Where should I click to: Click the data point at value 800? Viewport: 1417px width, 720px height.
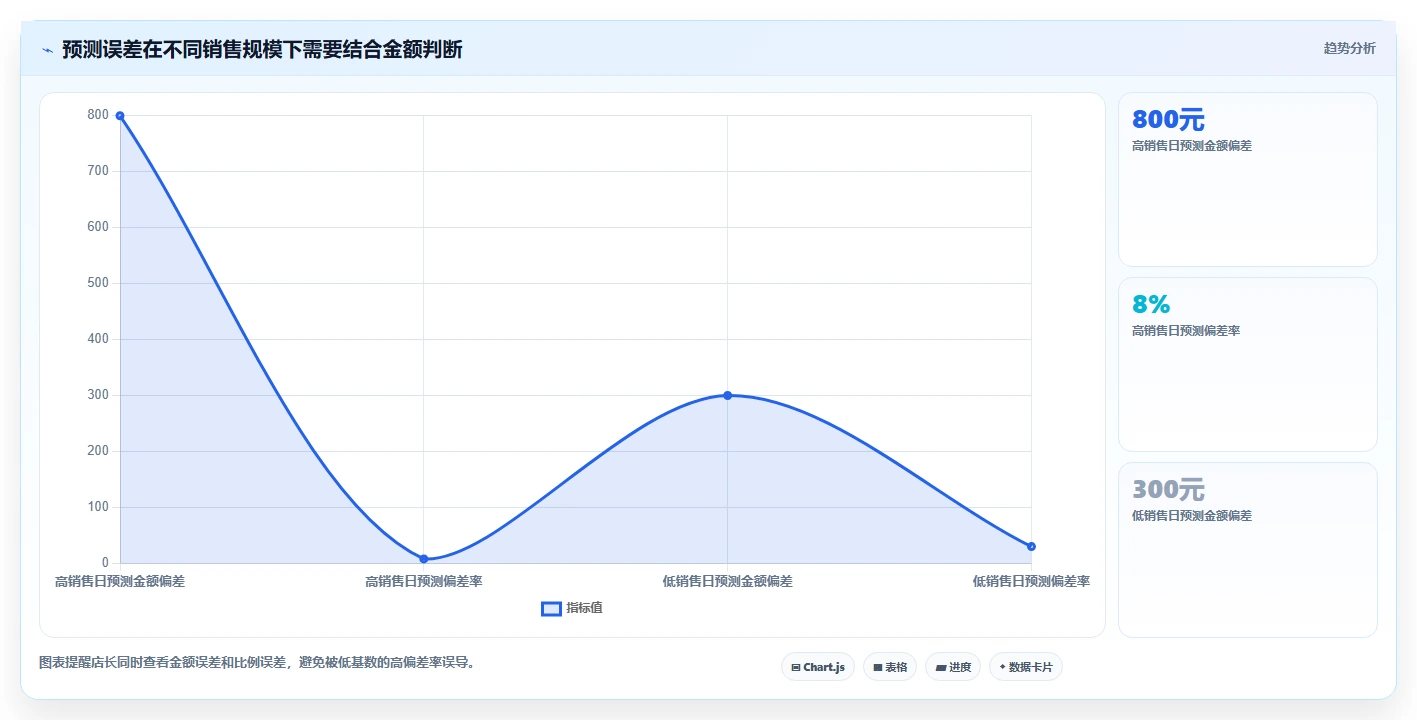tap(120, 116)
